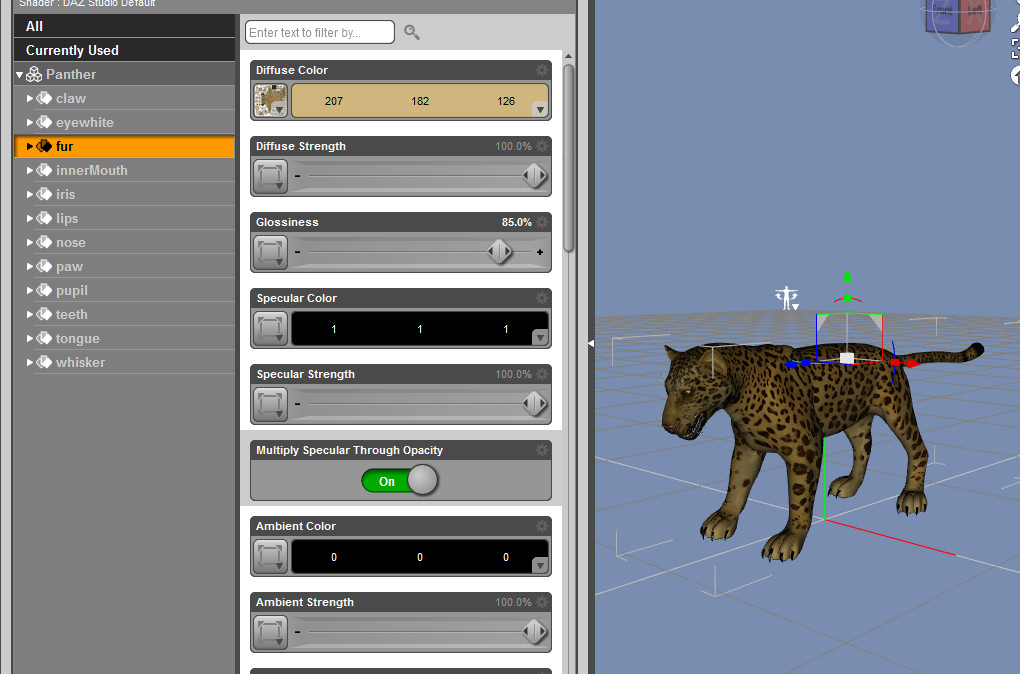The image size is (1020, 674).
Task: Click the search magnifier icon
Action: pyautogui.click(x=412, y=32)
